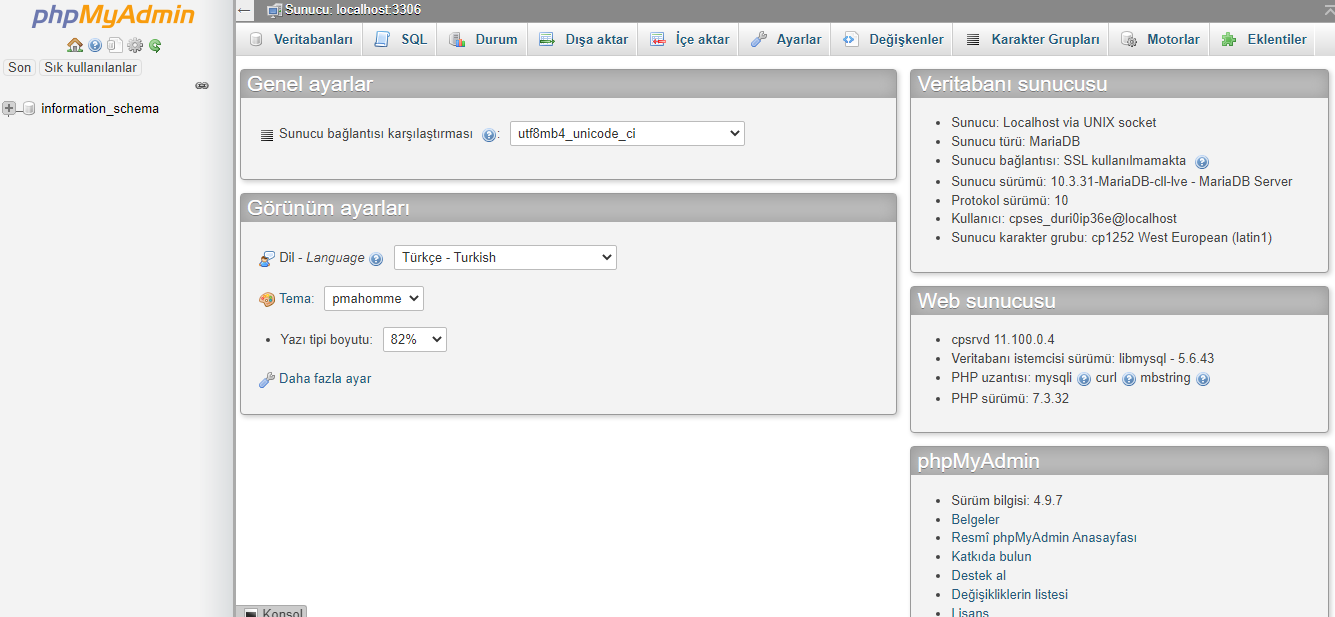This screenshot has height=617, width=1335.
Task: Open the Ayarlar tab
Action: (786, 39)
